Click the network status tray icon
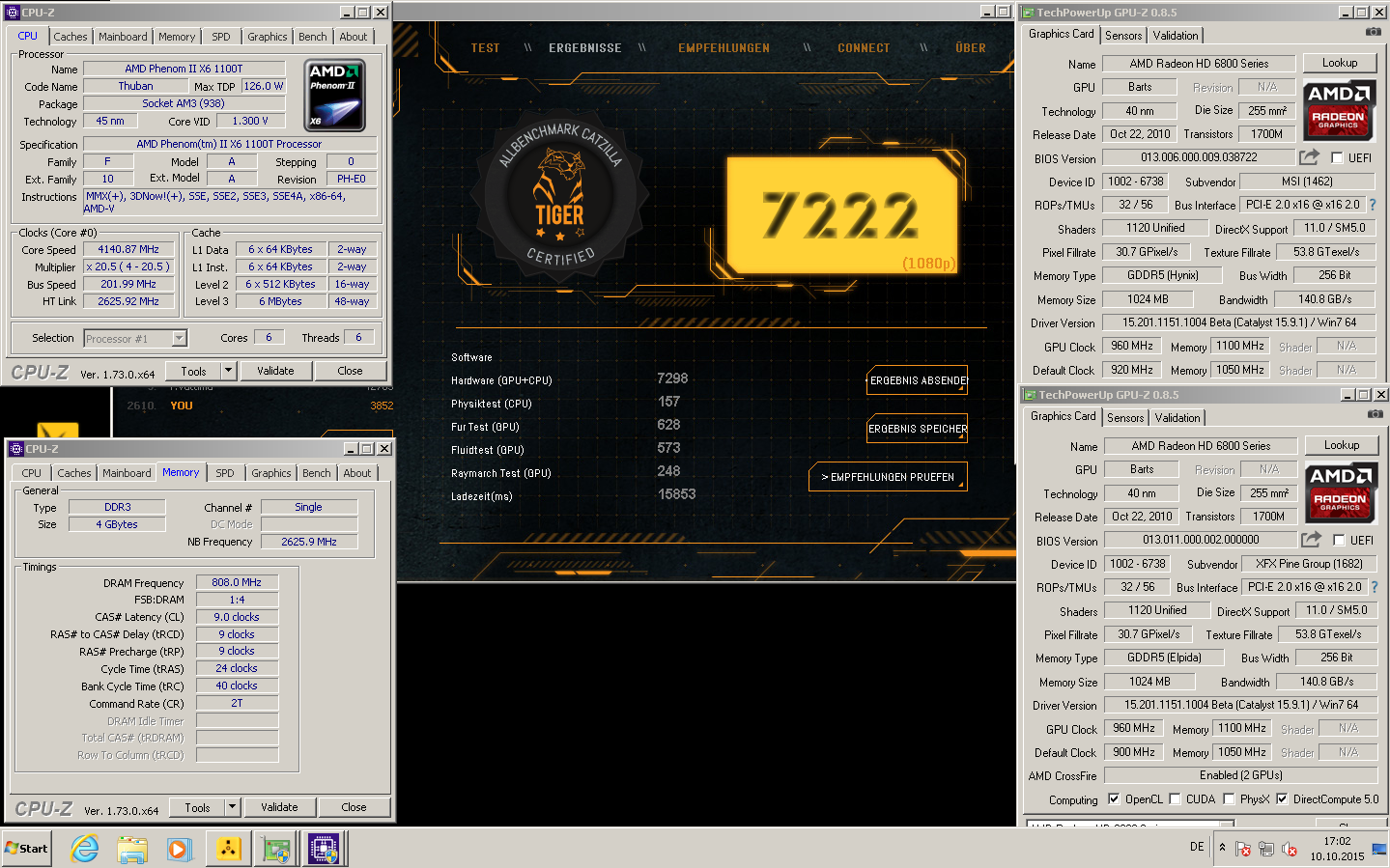 coord(1266,849)
